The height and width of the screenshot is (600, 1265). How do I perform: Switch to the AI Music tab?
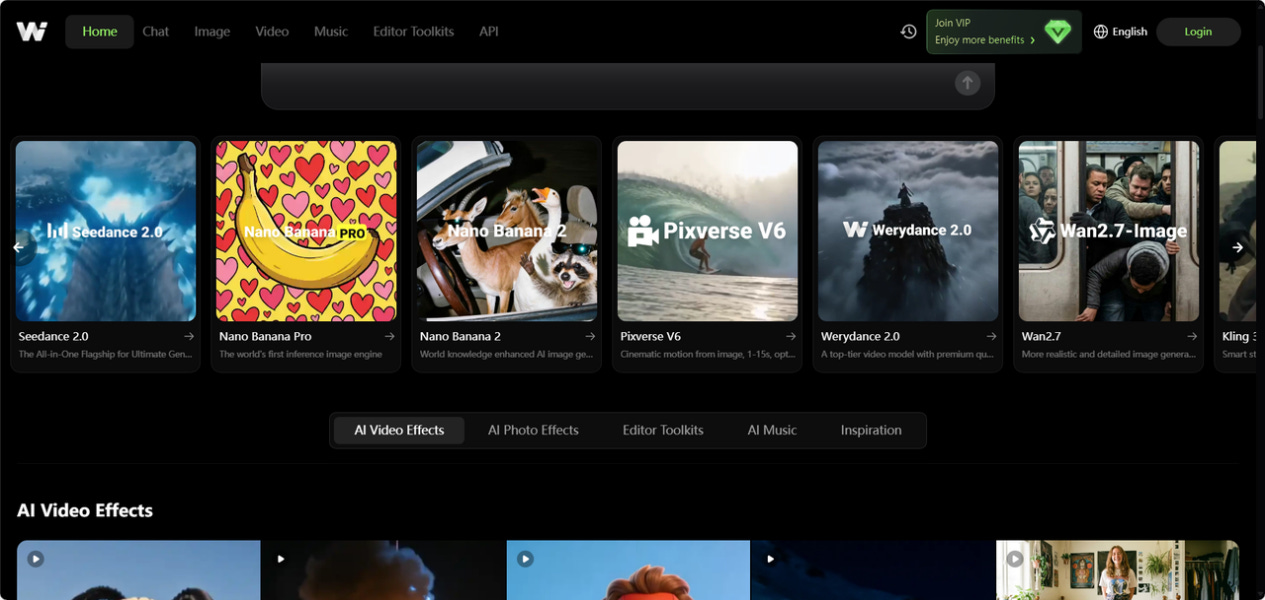772,431
